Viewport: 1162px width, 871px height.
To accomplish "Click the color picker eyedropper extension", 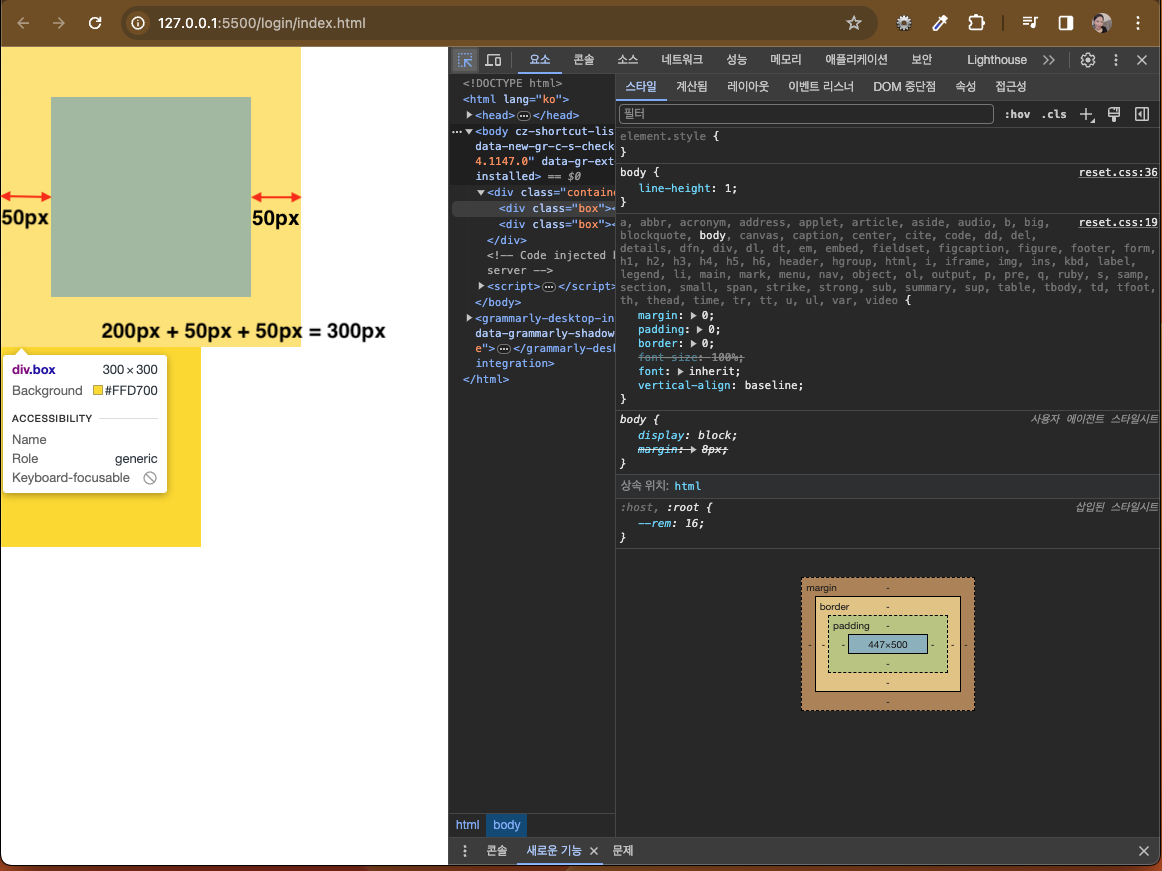I will 940,23.
